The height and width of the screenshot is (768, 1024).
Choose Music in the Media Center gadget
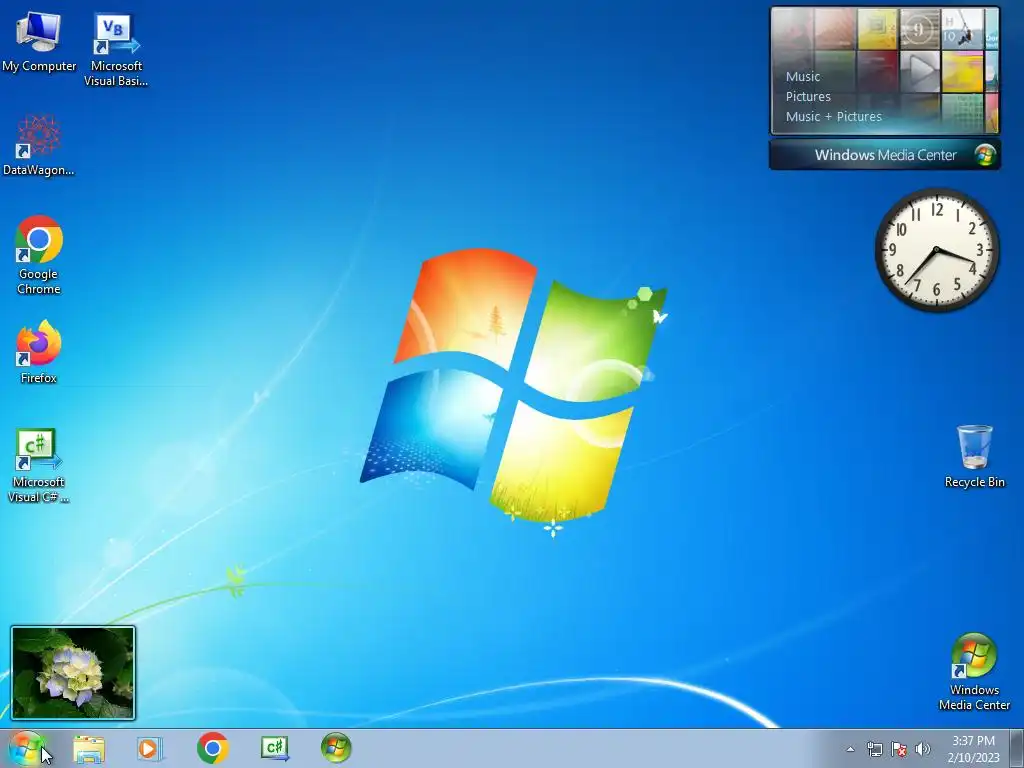803,76
